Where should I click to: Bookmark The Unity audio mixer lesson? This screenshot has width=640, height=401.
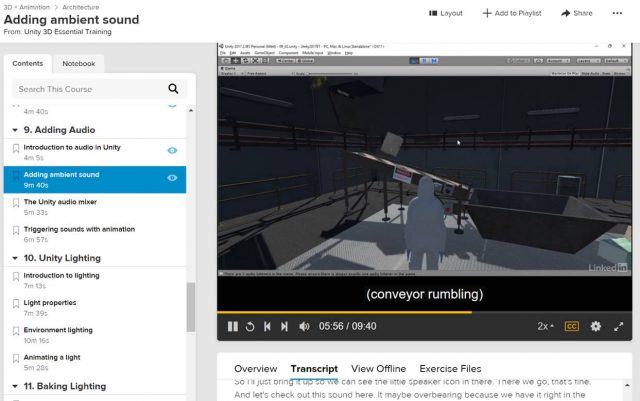16,203
